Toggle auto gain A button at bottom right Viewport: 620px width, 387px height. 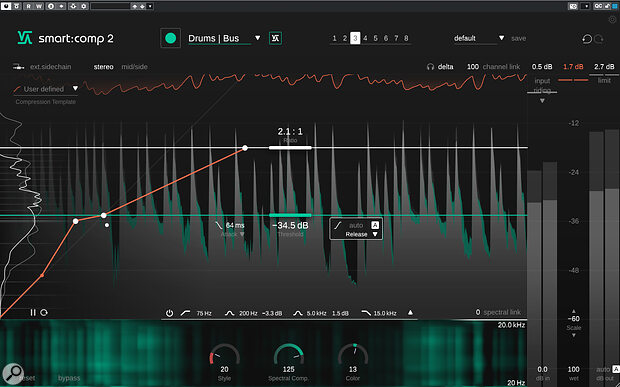point(616,369)
